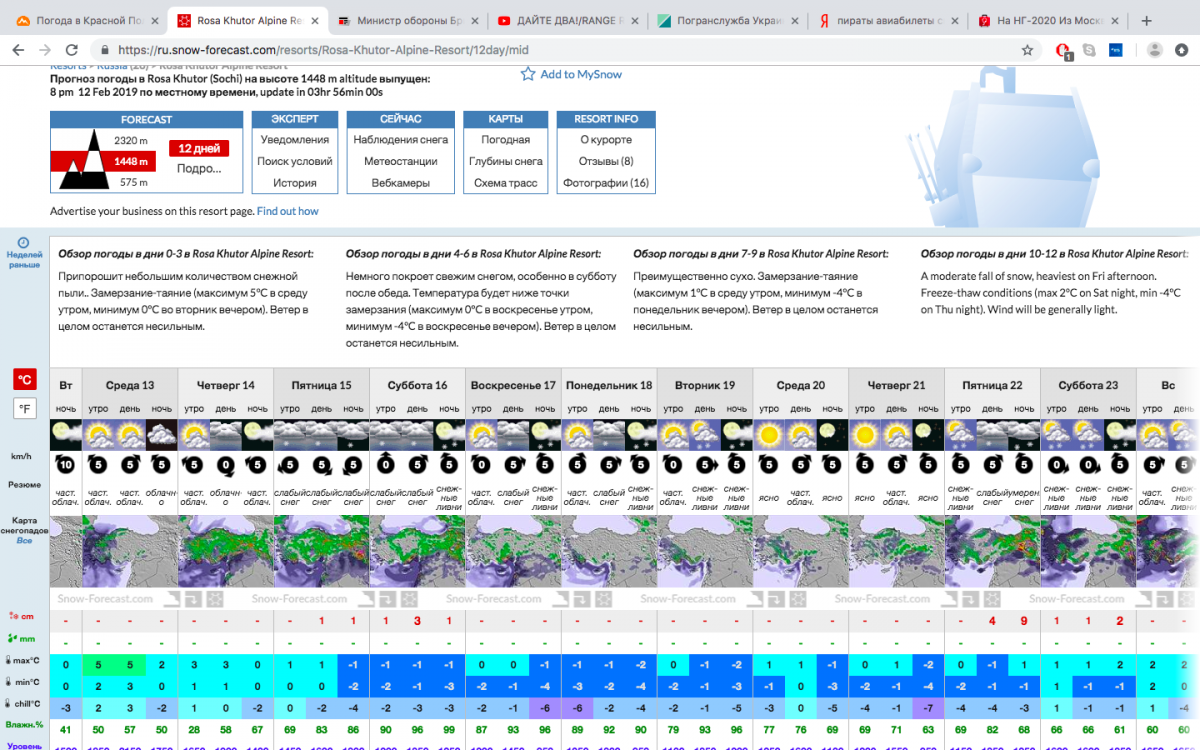Click the sun icon for Четверг 21 утро
The height and width of the screenshot is (750, 1200).
[x=864, y=434]
